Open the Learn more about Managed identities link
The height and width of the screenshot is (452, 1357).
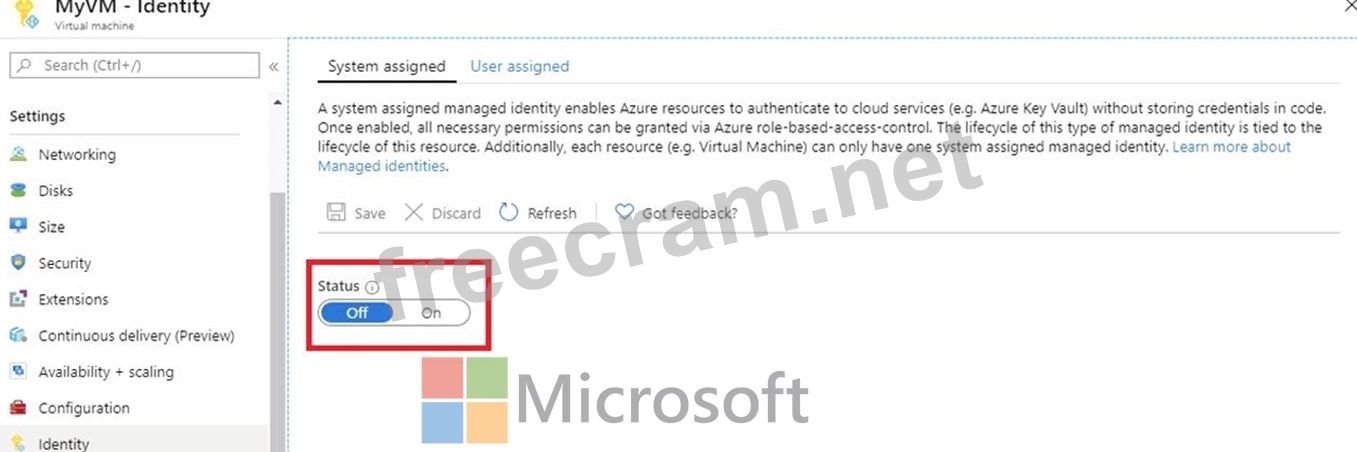(x=1231, y=147)
